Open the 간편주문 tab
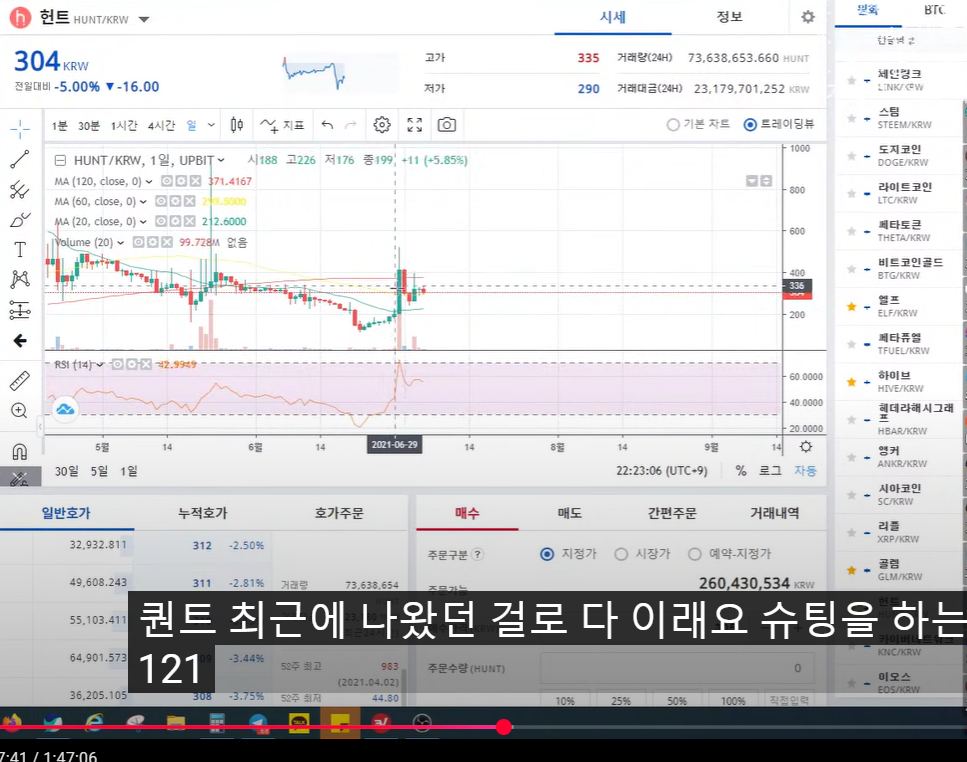Screen dimensions: 967x762 pos(672,513)
